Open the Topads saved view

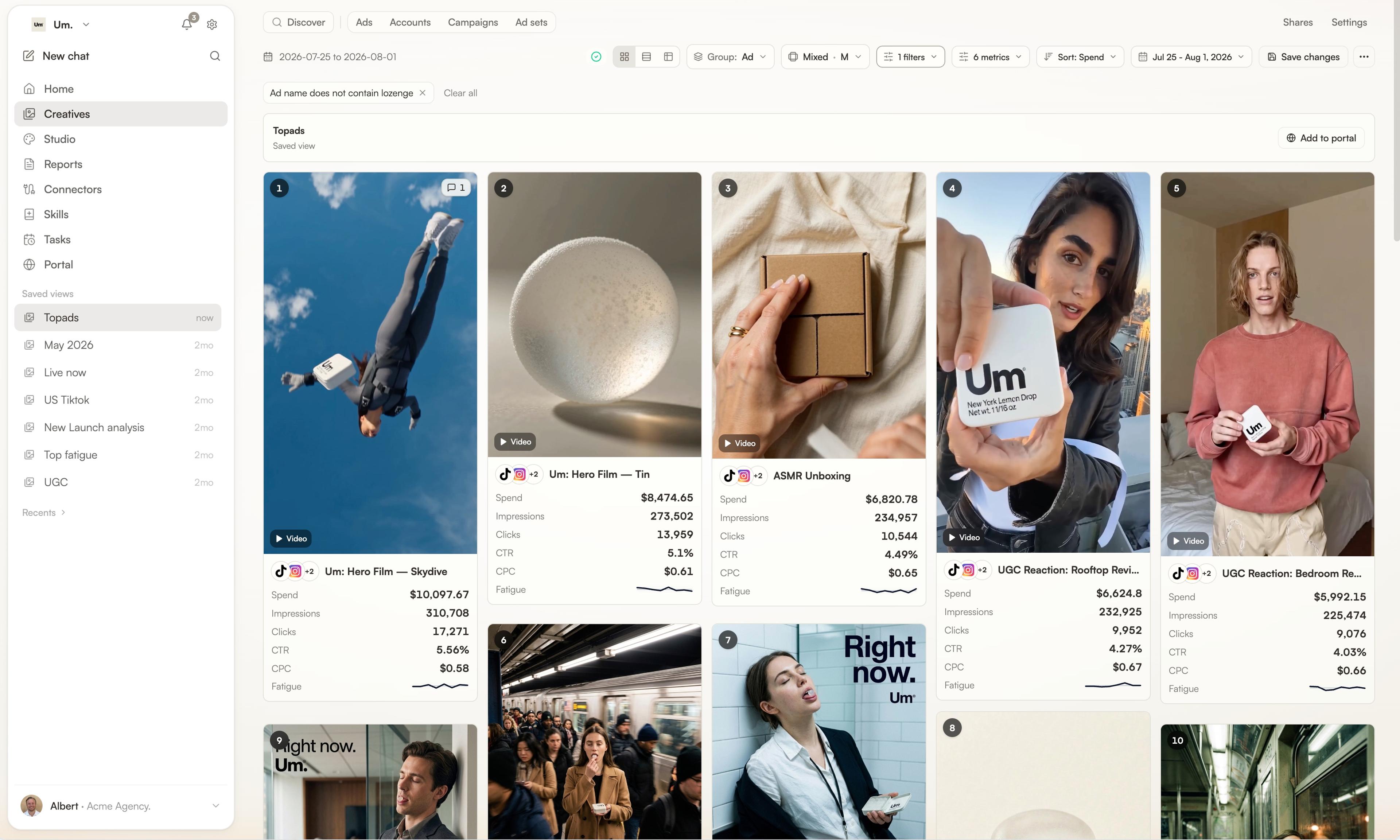[x=118, y=318]
